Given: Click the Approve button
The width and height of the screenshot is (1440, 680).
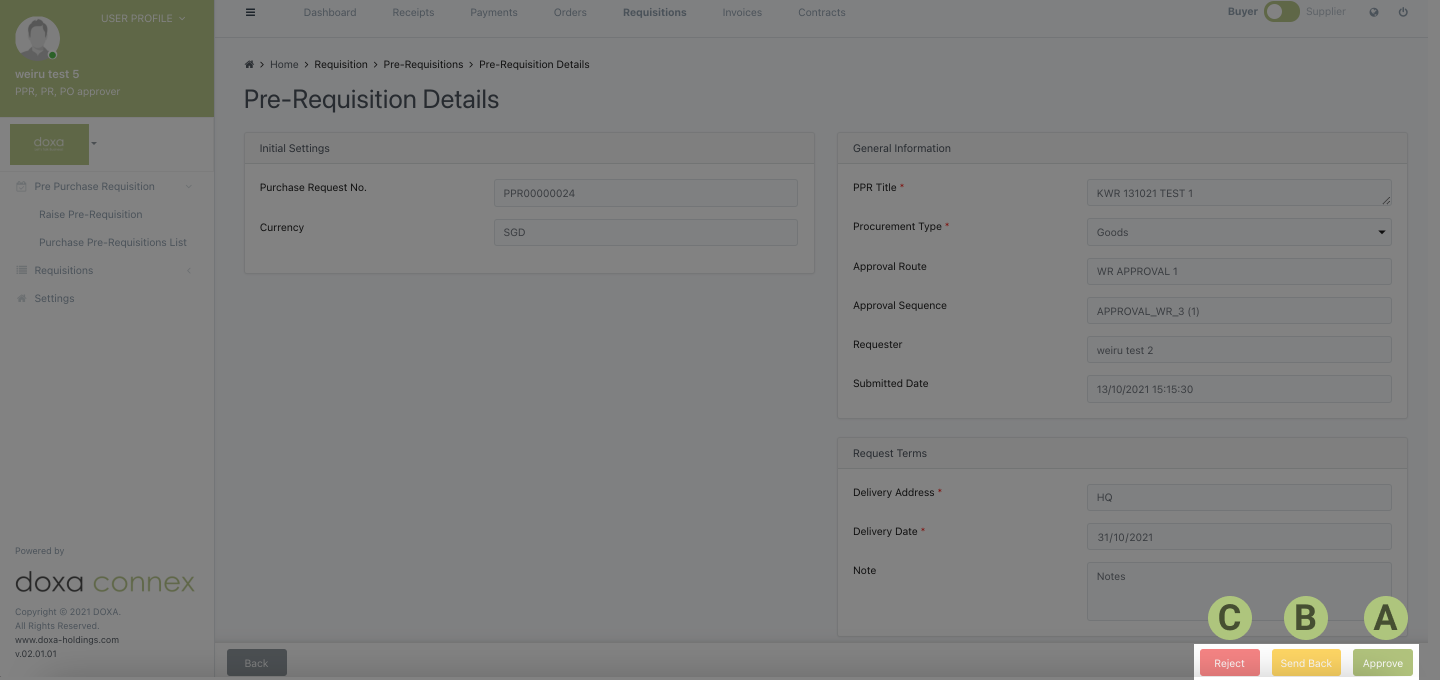Looking at the screenshot, I should tap(1383, 663).
